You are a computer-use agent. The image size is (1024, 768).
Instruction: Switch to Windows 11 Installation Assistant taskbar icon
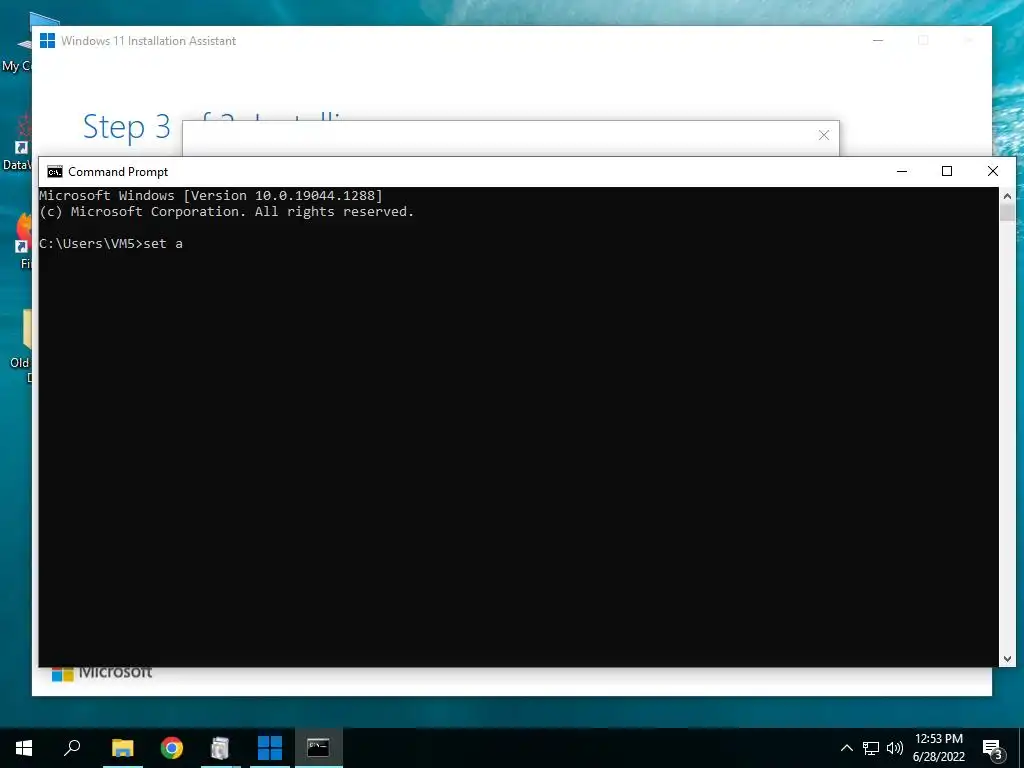270,748
